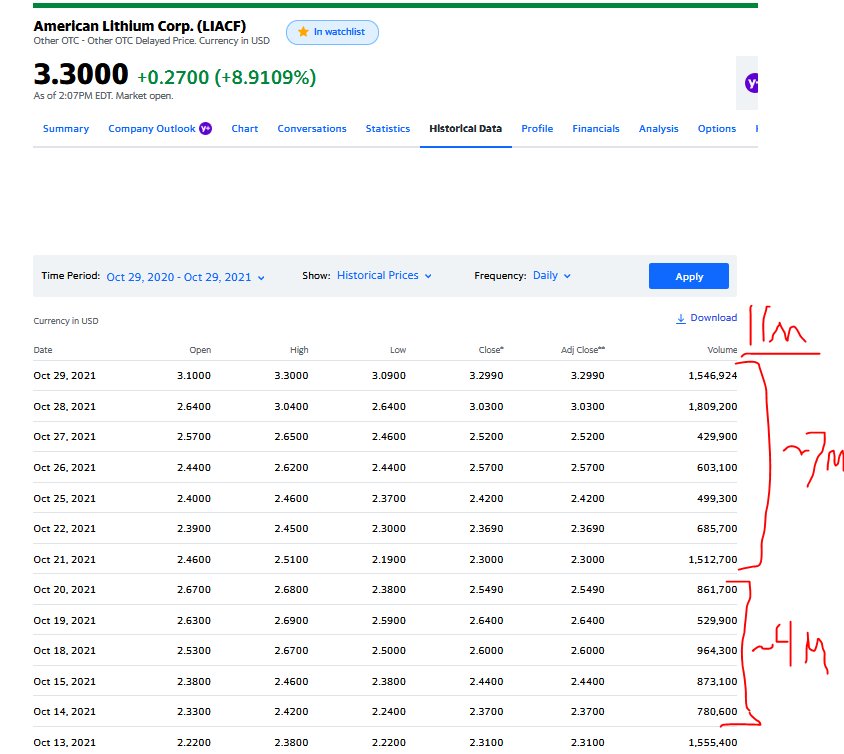This screenshot has height=754, width=844.
Task: Click the Oct 28 close price 3.0300
Action: point(486,406)
